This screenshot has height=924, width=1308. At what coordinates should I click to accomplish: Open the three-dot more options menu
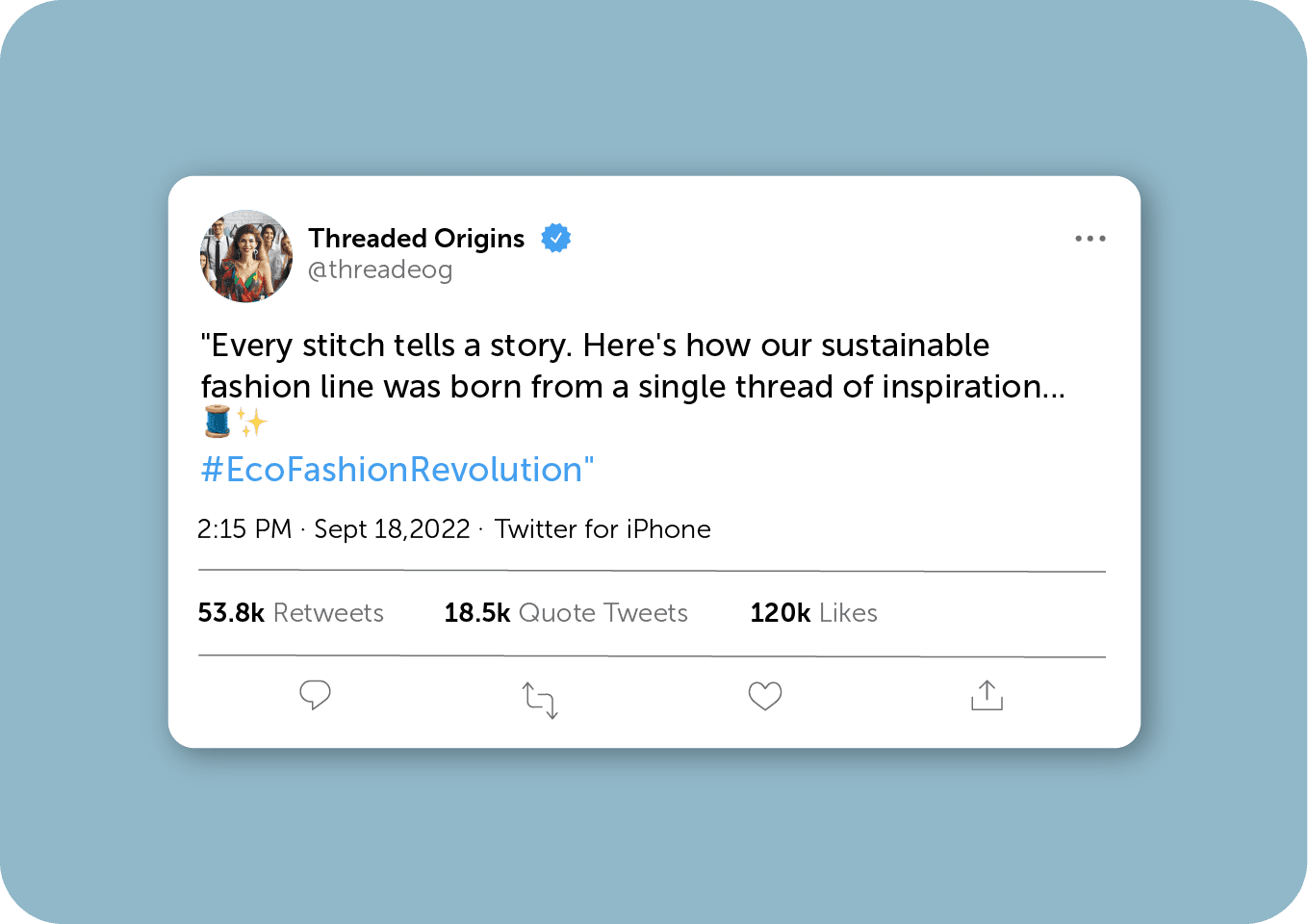click(1090, 239)
